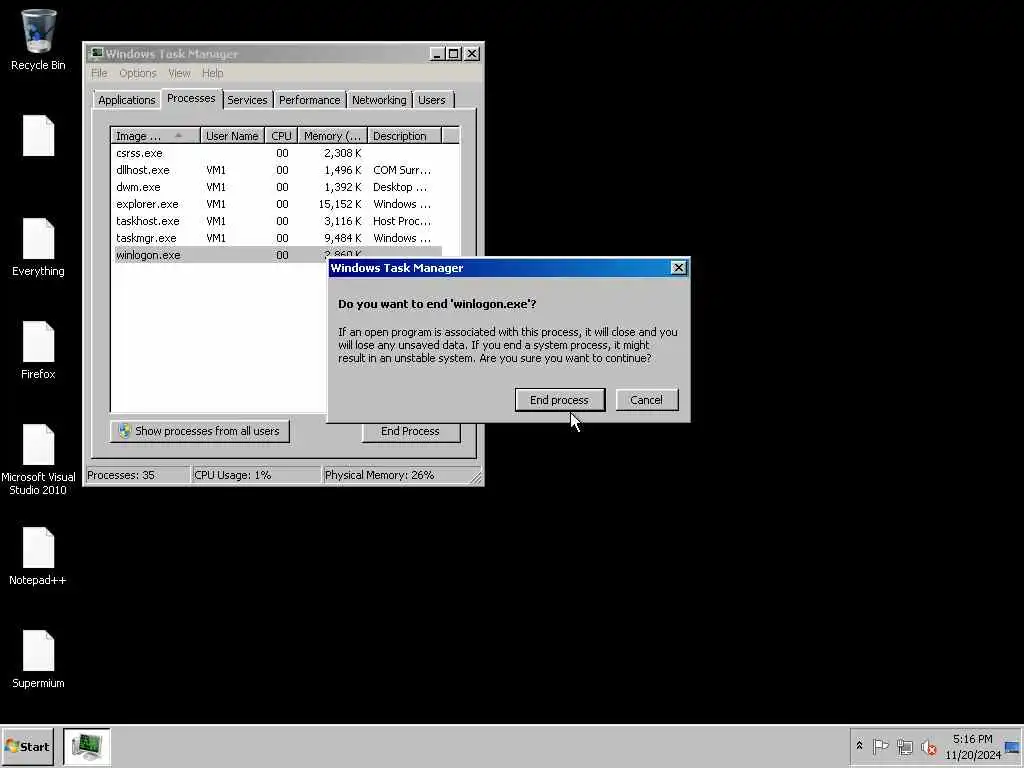This screenshot has width=1024, height=768.
Task: Click the Task Manager taskbar icon
Action: 87,746
